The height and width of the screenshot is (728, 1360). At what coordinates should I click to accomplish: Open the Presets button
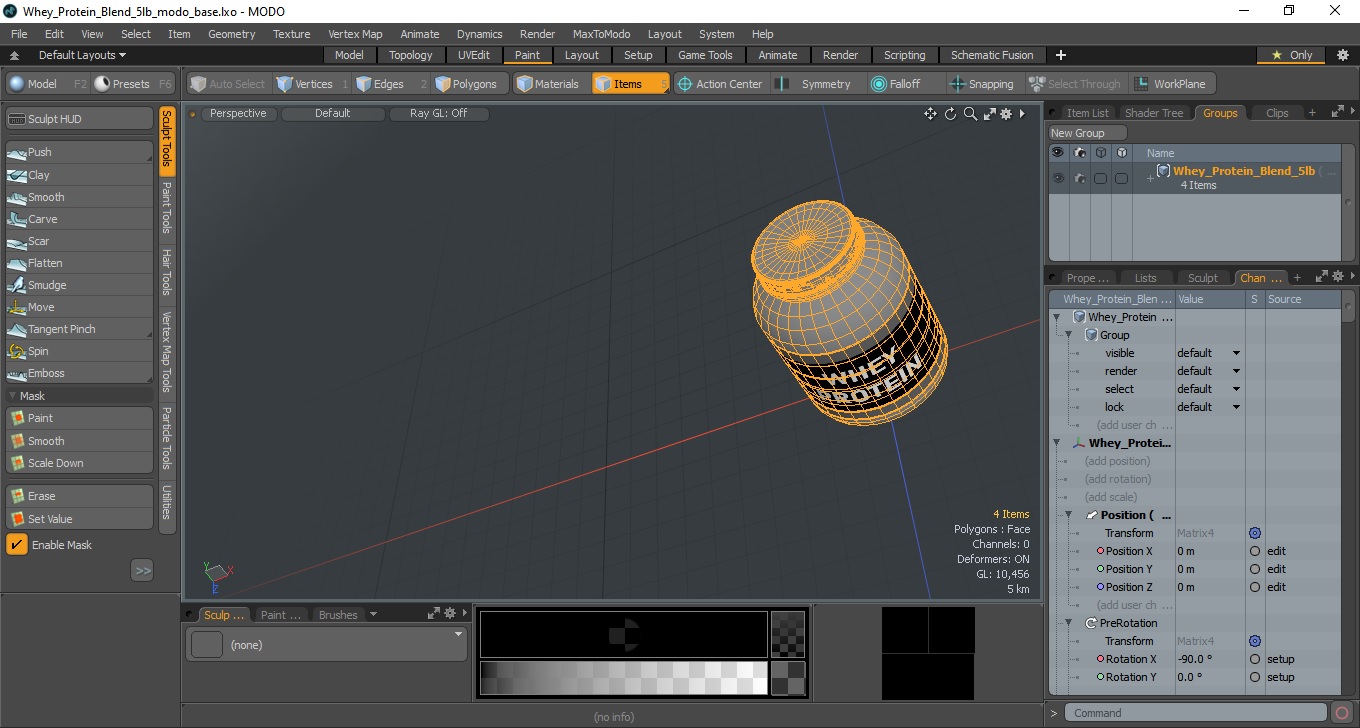click(134, 84)
